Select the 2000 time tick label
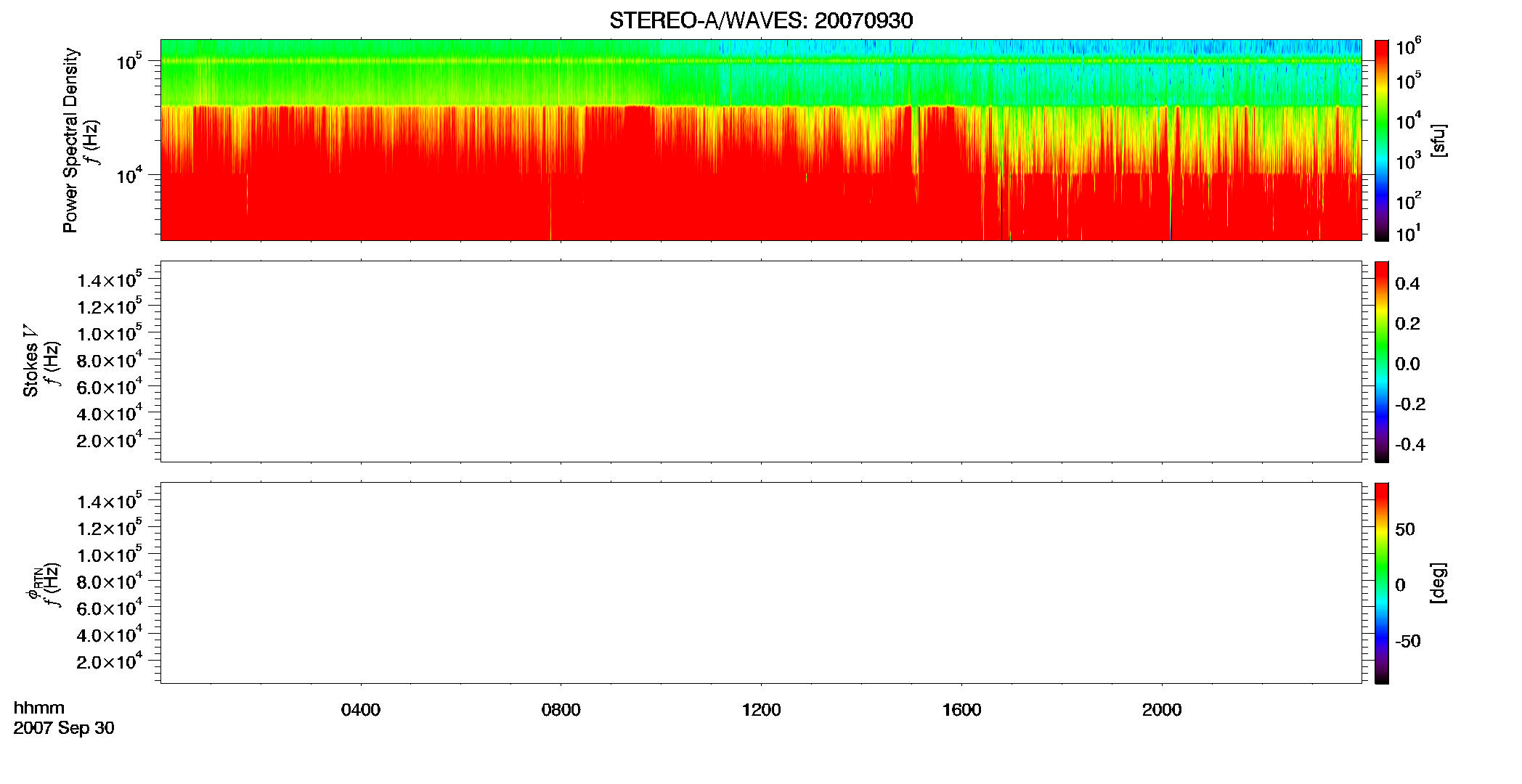 coord(1163,710)
